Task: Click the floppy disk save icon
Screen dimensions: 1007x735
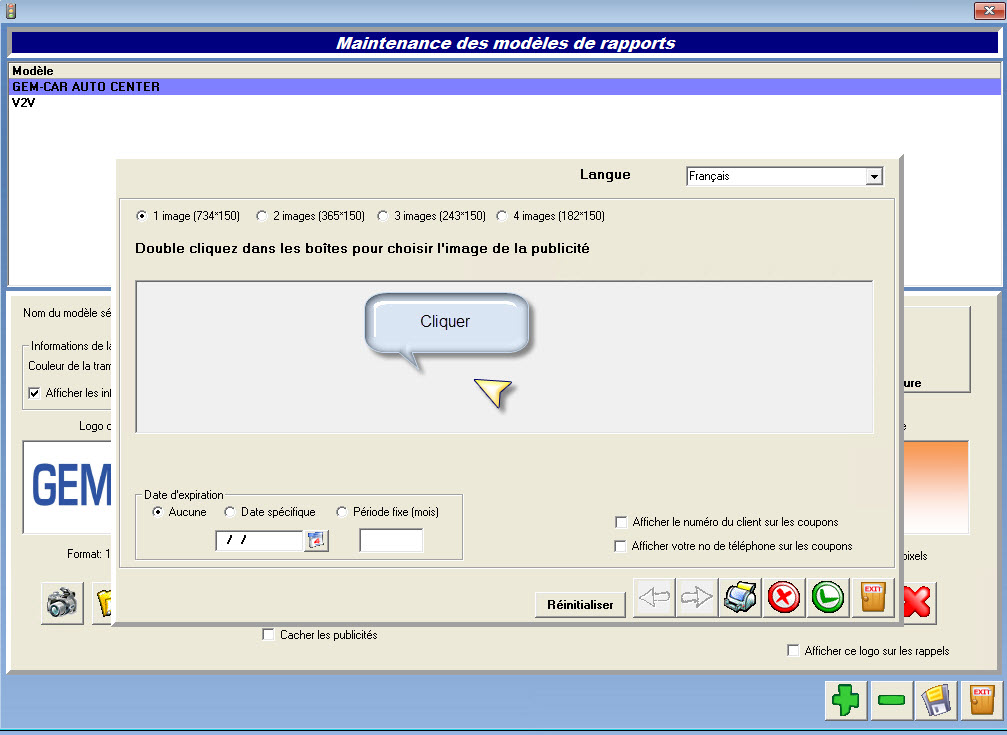Action: (936, 700)
